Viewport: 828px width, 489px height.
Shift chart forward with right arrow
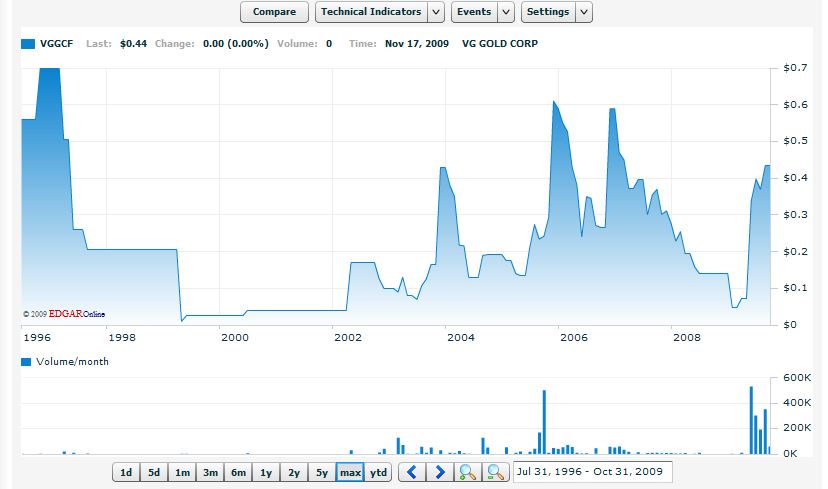click(x=440, y=472)
